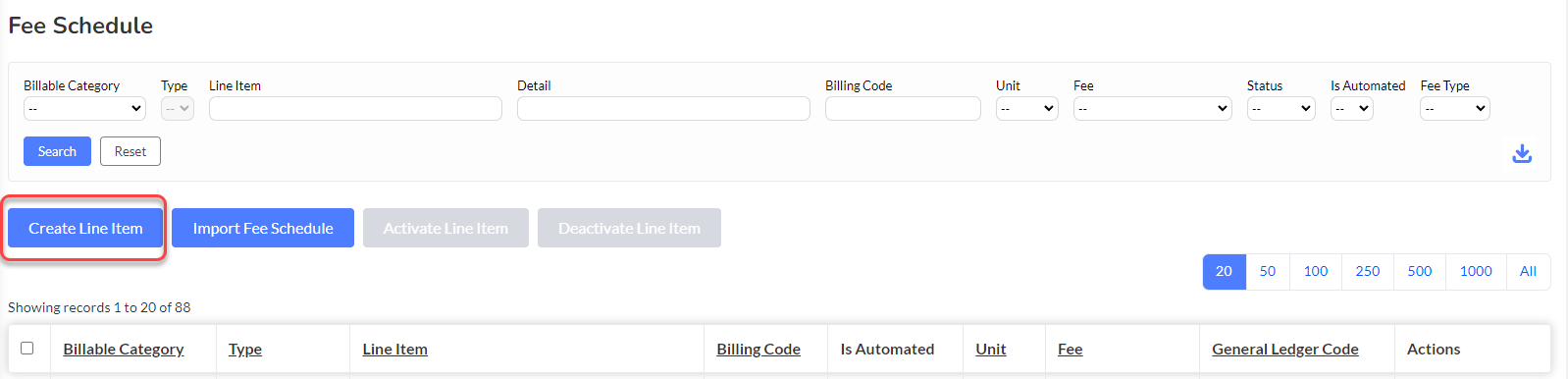
Task: Sort by General Ledger Code column
Action: (1285, 349)
